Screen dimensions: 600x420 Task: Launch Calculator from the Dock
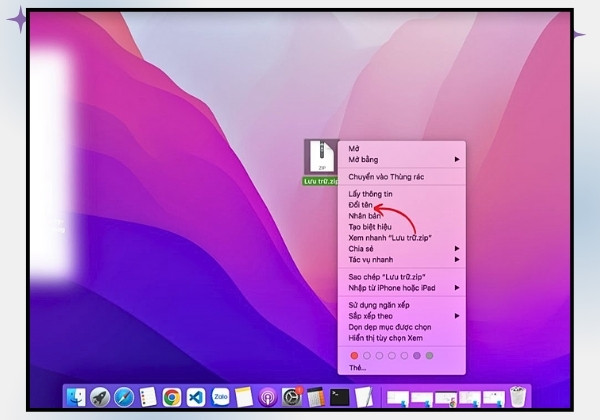coord(316,397)
